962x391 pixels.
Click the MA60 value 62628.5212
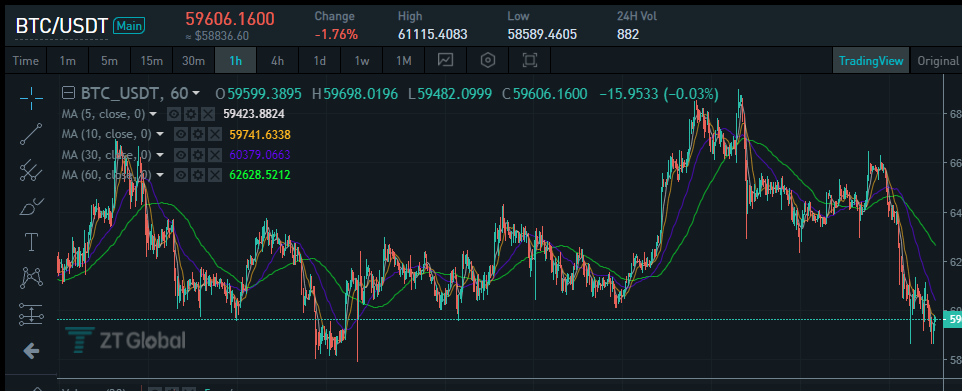click(260, 175)
